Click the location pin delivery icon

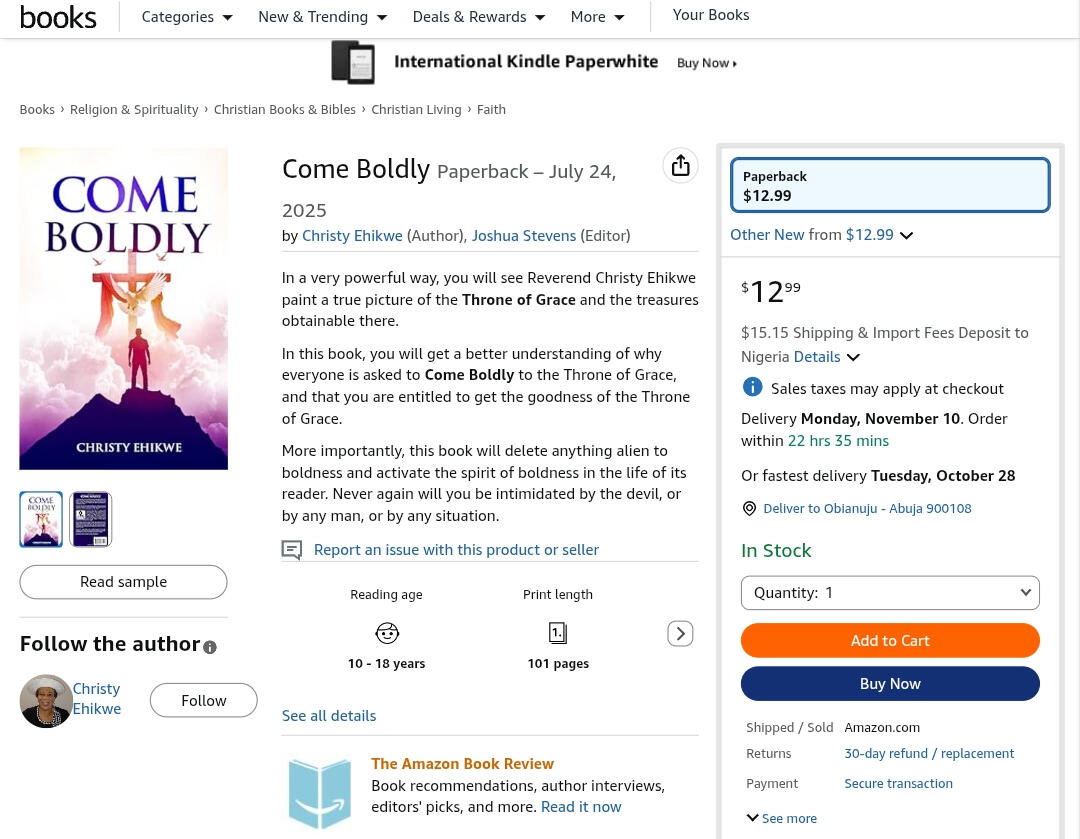[749, 509]
